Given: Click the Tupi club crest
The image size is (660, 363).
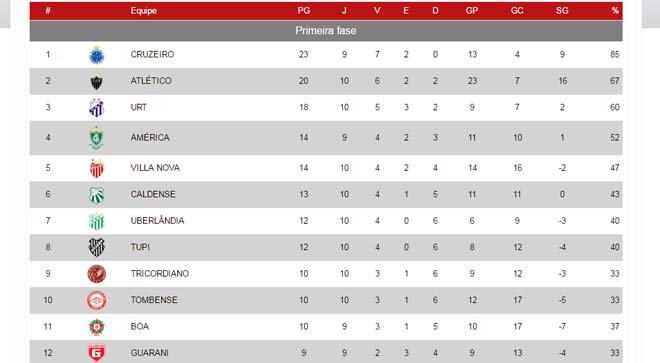Looking at the screenshot, I should (97, 248).
